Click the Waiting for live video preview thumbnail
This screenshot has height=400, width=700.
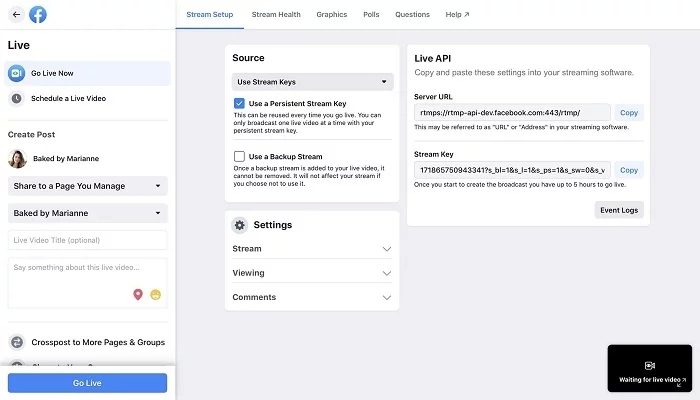(x=649, y=370)
